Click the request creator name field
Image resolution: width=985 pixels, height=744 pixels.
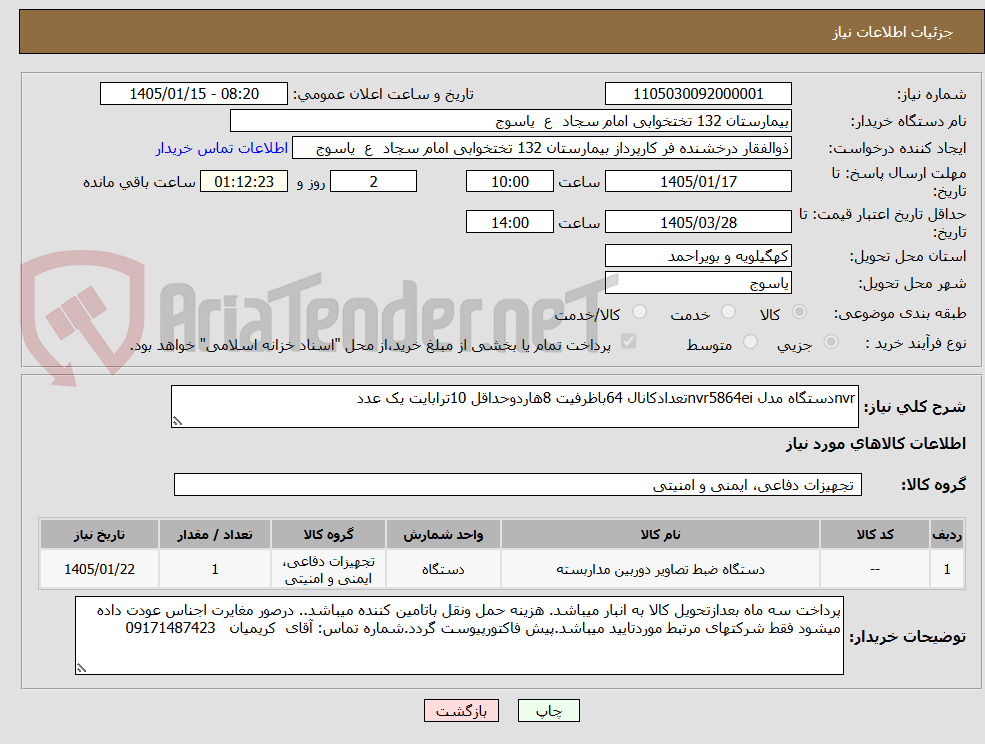pos(541,148)
